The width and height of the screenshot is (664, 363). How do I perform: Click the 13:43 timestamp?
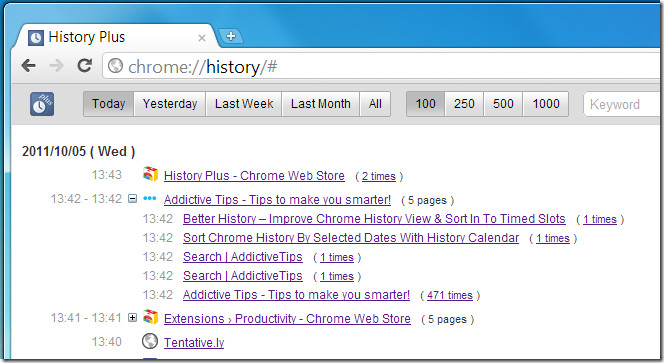click(x=107, y=175)
